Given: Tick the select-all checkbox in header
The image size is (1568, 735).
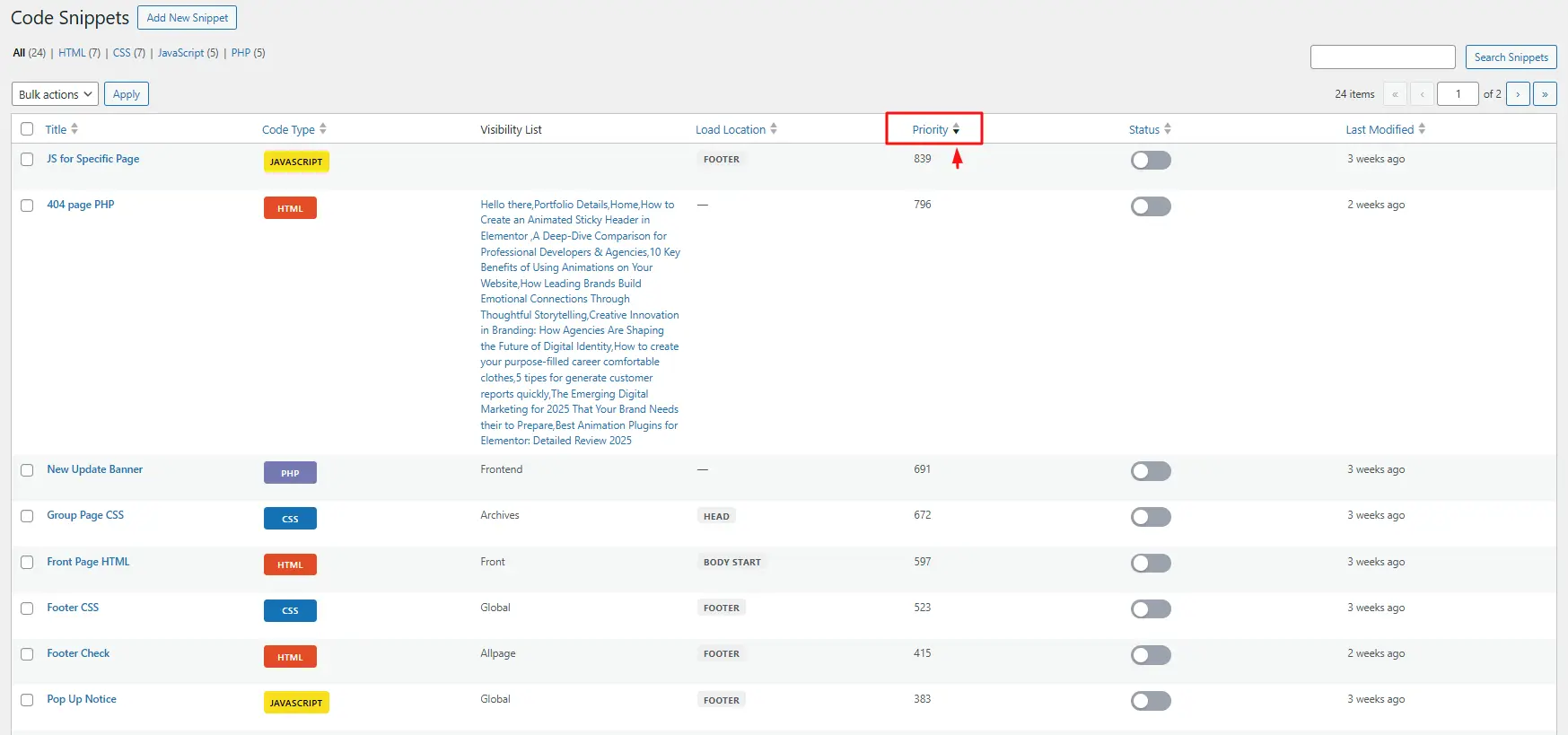Looking at the screenshot, I should coord(27,129).
